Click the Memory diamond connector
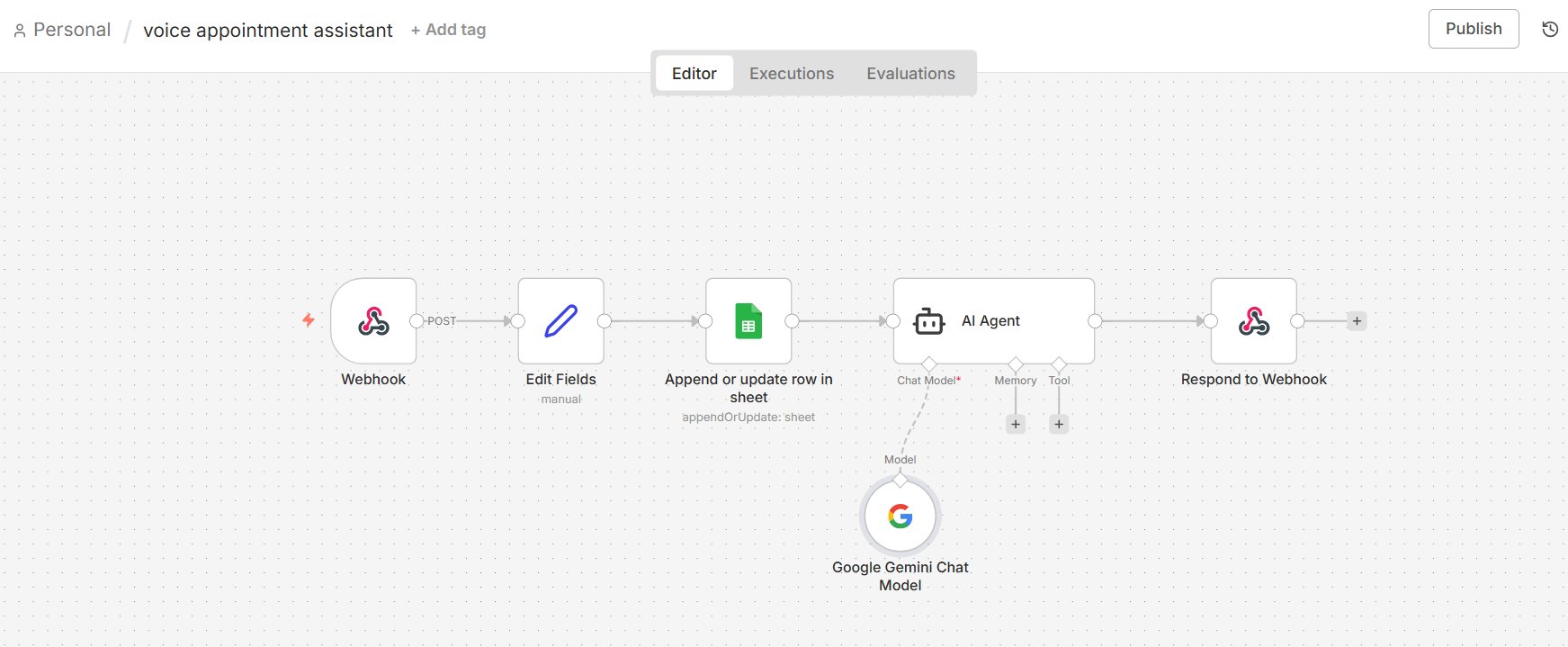 (1016, 364)
